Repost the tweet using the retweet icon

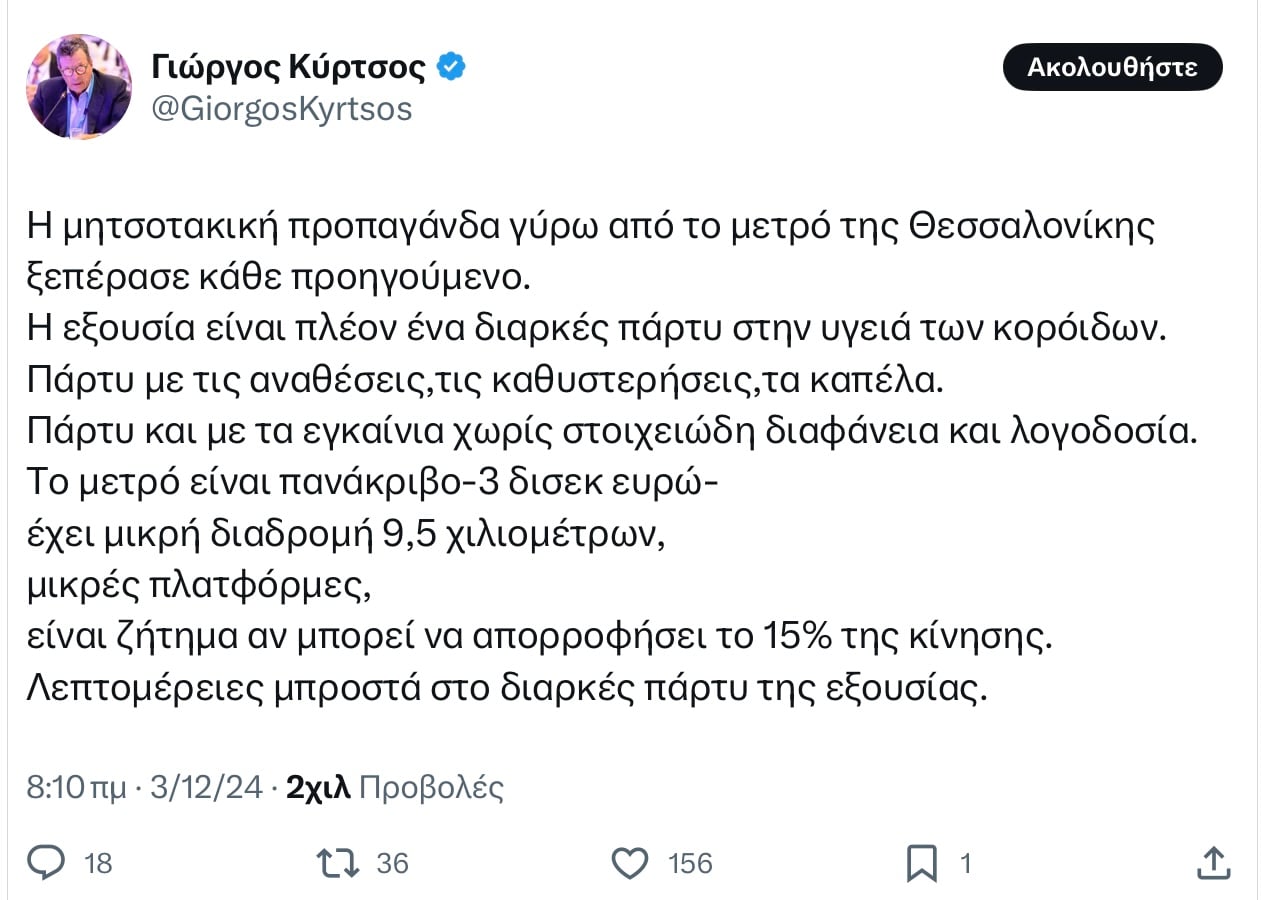(337, 862)
